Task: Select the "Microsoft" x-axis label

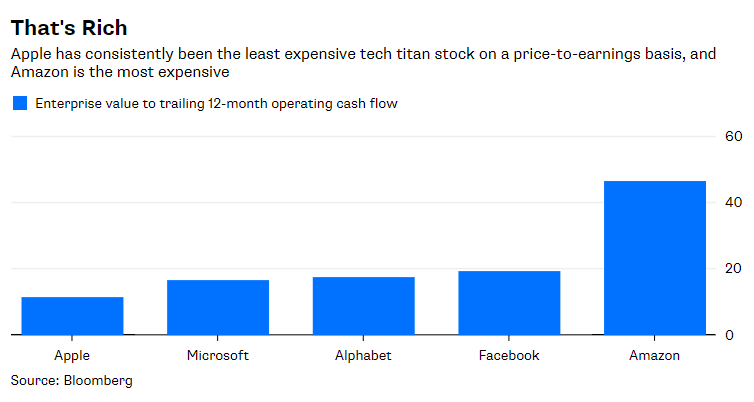Action: 218,355
